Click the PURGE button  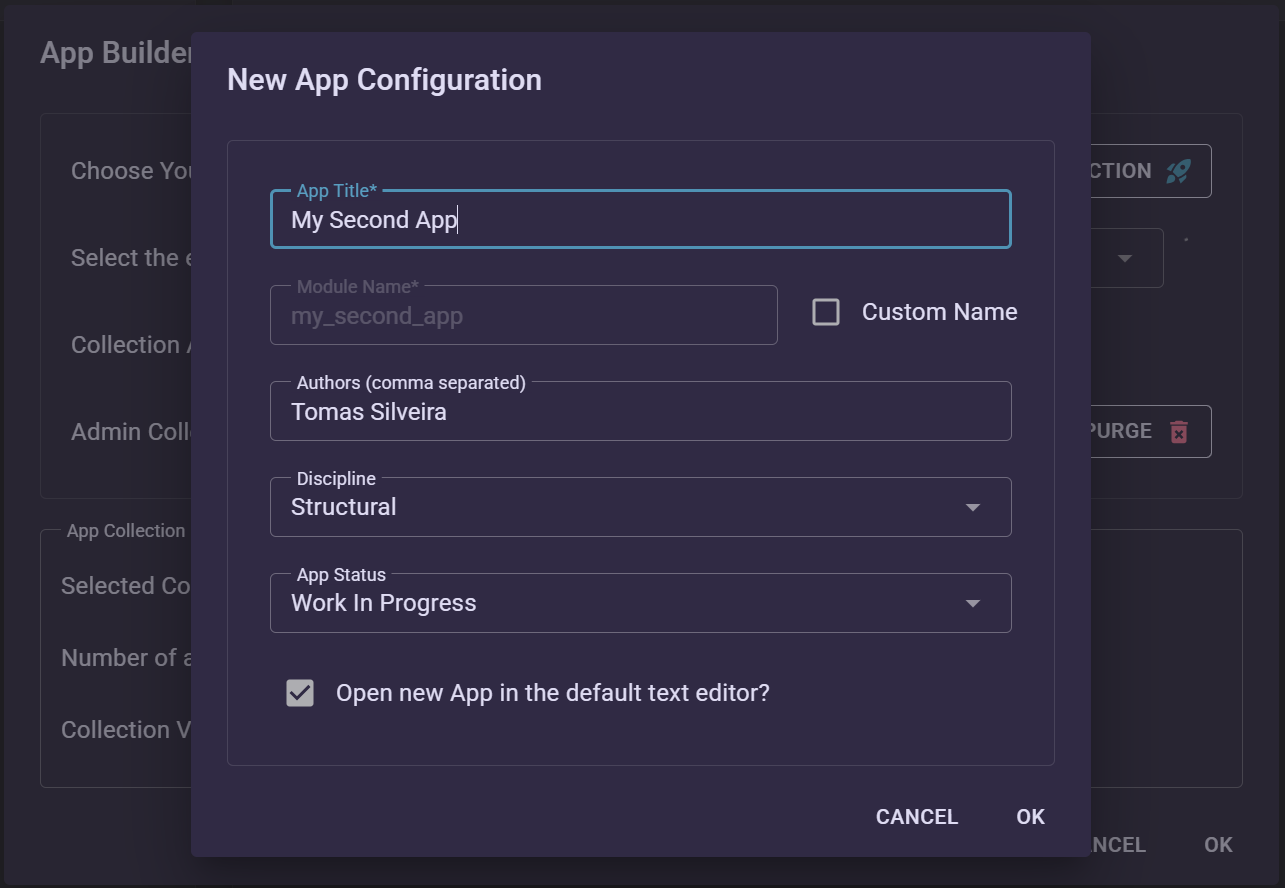pos(1140,431)
